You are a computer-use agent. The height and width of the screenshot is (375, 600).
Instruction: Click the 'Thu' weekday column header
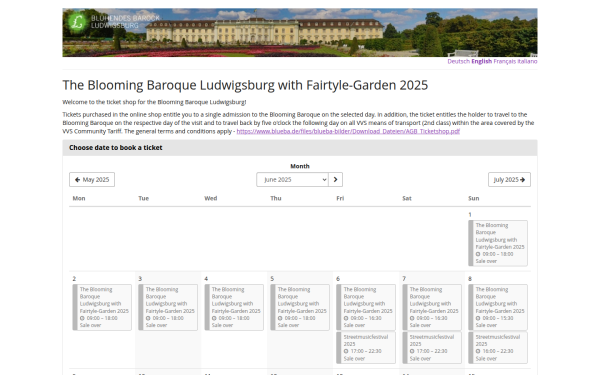coord(276,198)
